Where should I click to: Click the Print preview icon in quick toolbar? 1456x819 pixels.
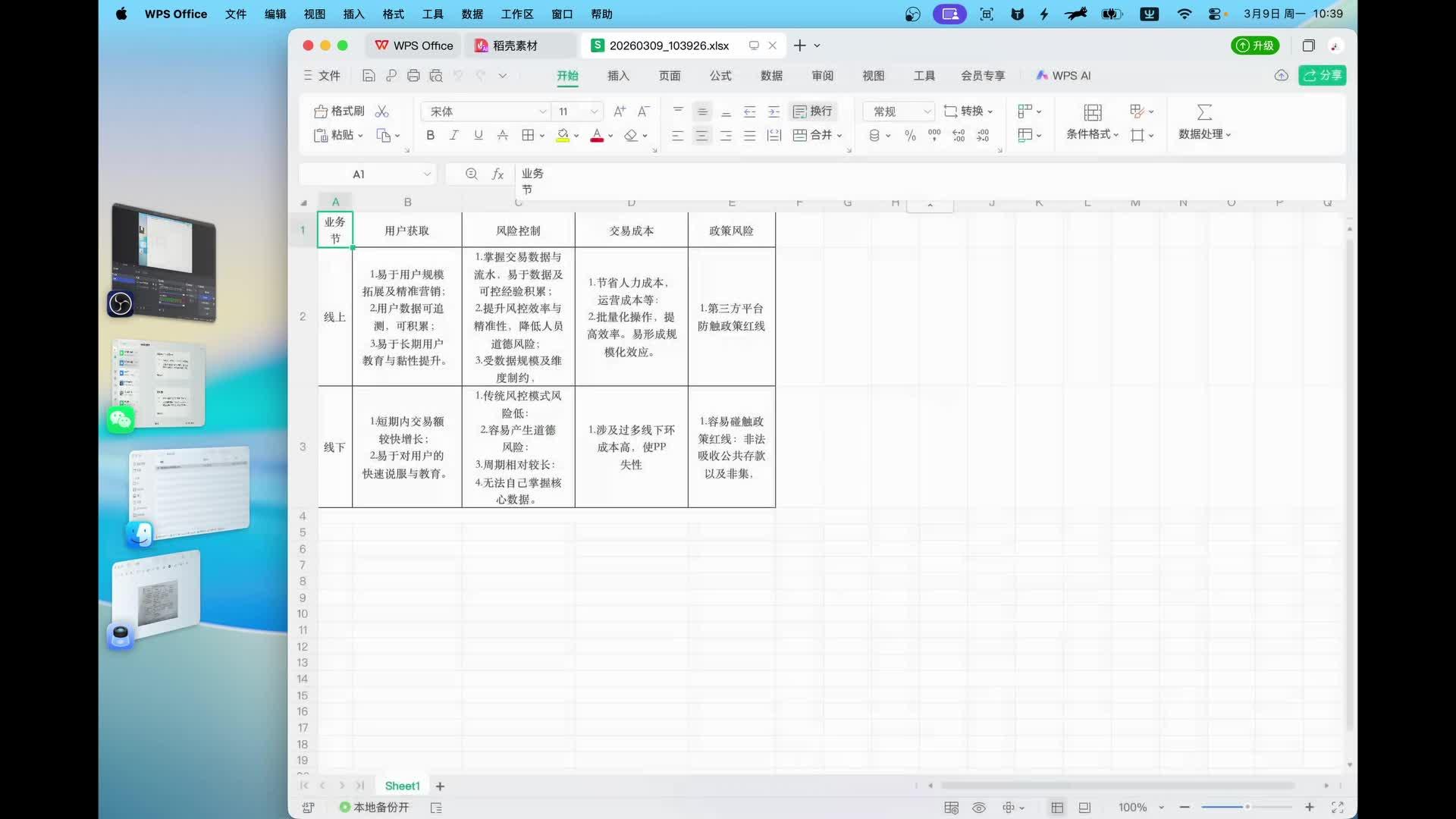(x=436, y=76)
